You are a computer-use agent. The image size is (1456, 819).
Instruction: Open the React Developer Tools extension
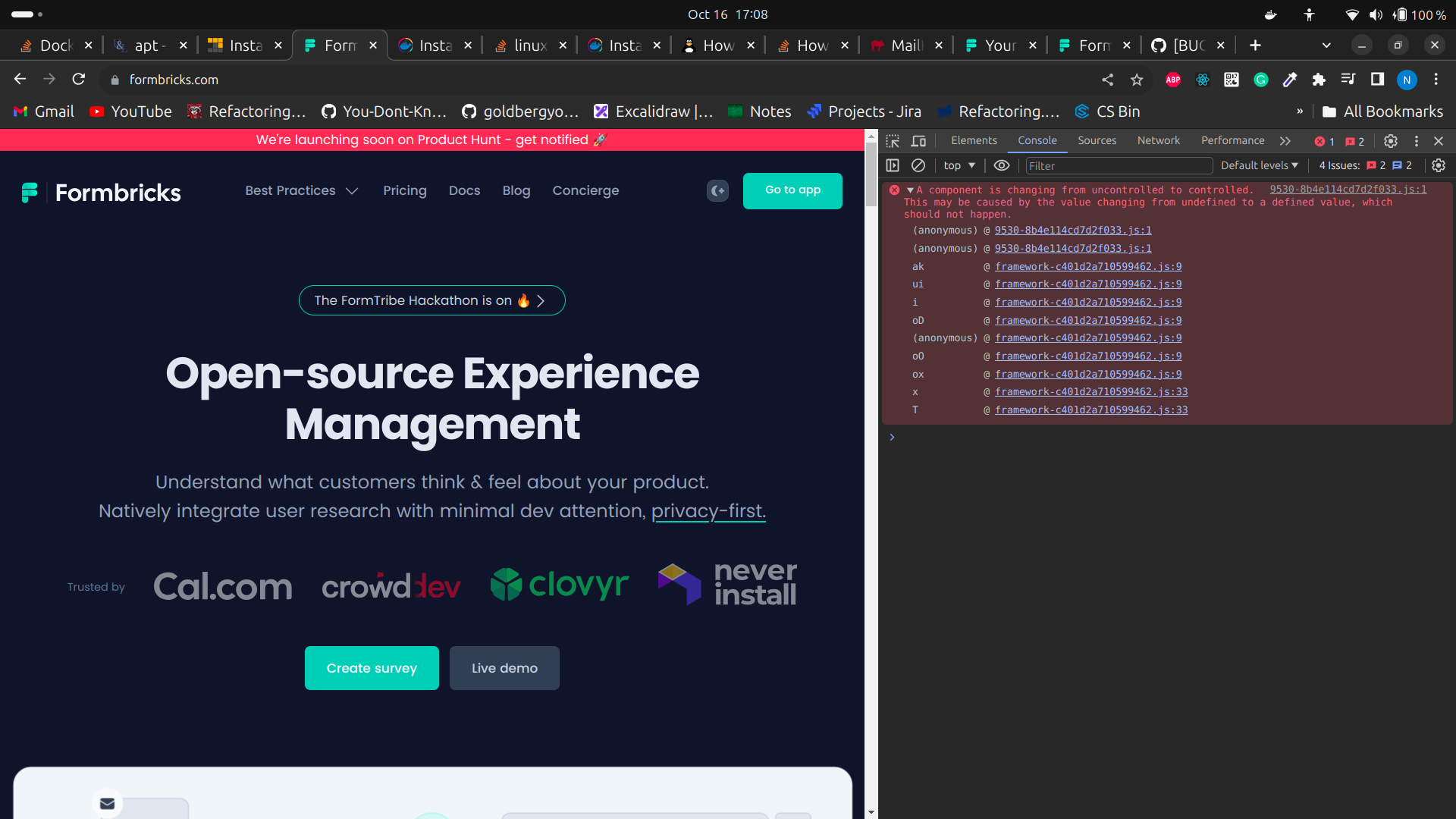(1202, 80)
